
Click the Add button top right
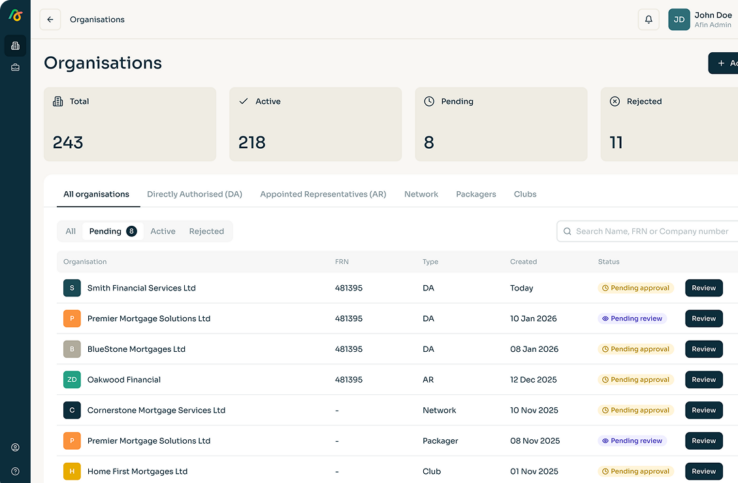[x=724, y=63]
